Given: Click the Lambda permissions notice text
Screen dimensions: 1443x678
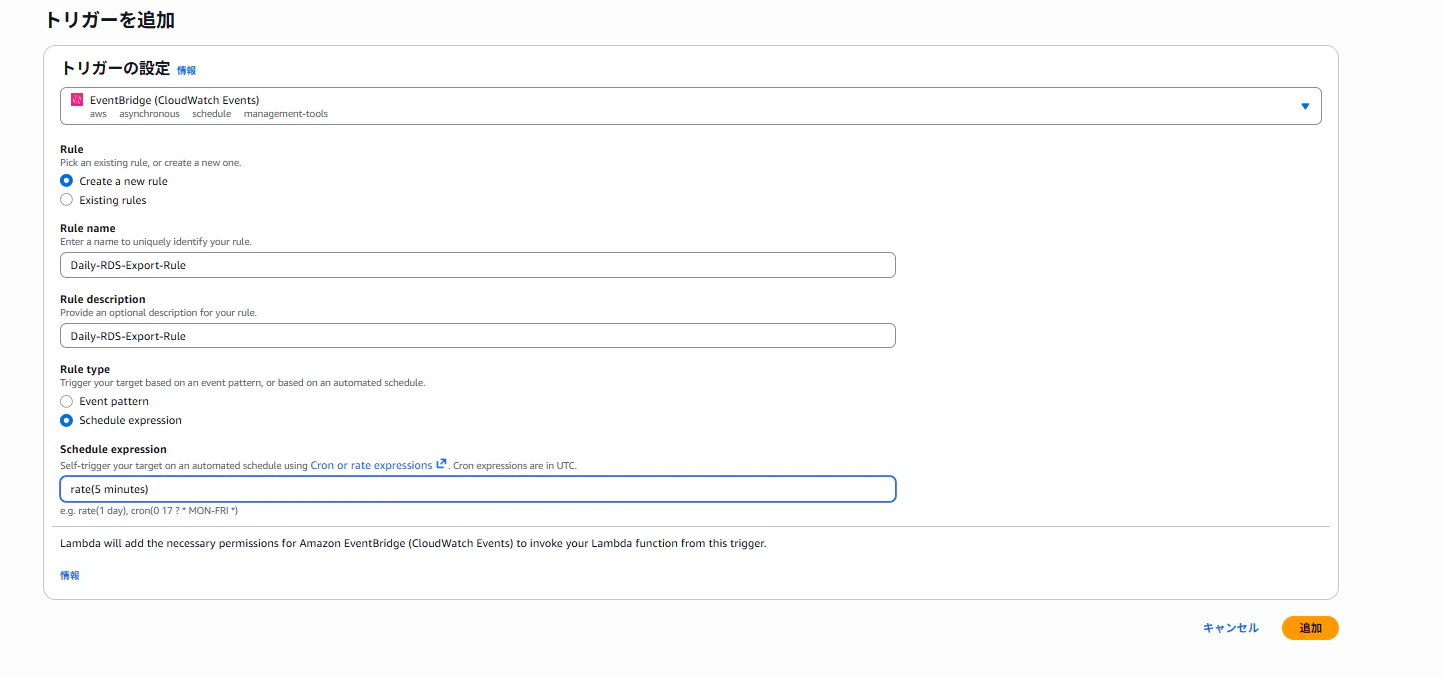Looking at the screenshot, I should click(413, 544).
